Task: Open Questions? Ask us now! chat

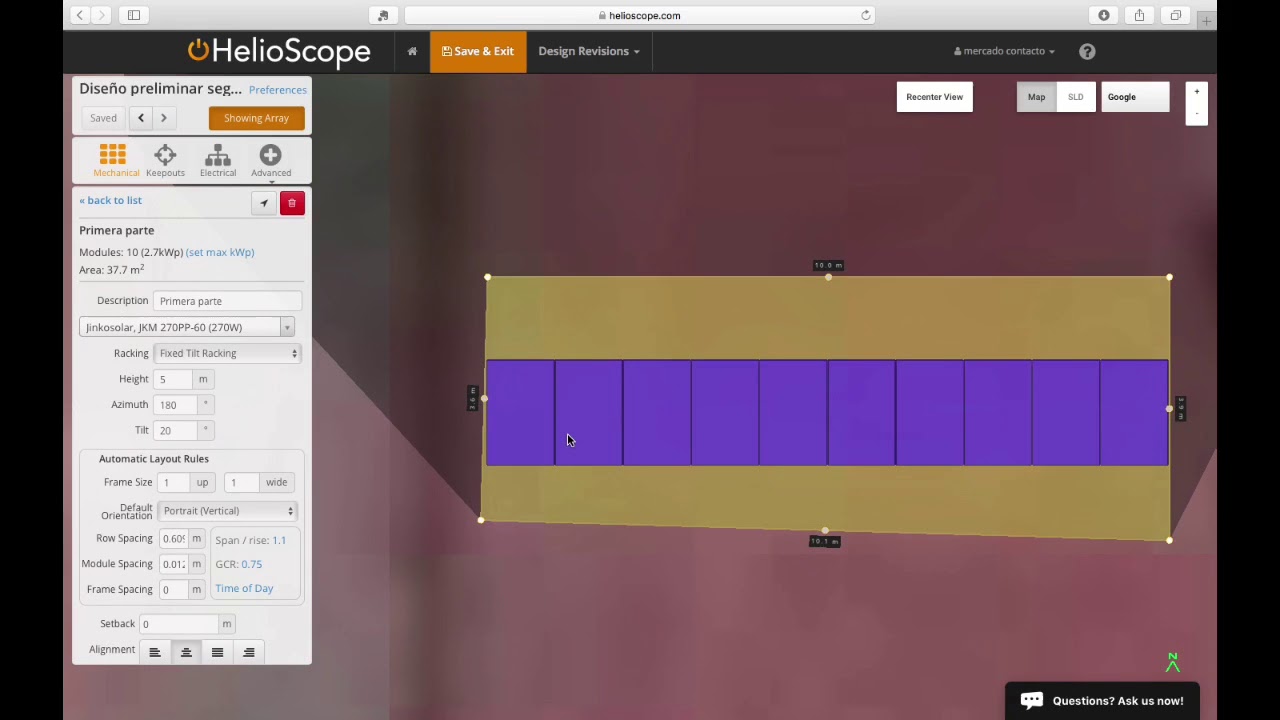Action: pos(1102,701)
